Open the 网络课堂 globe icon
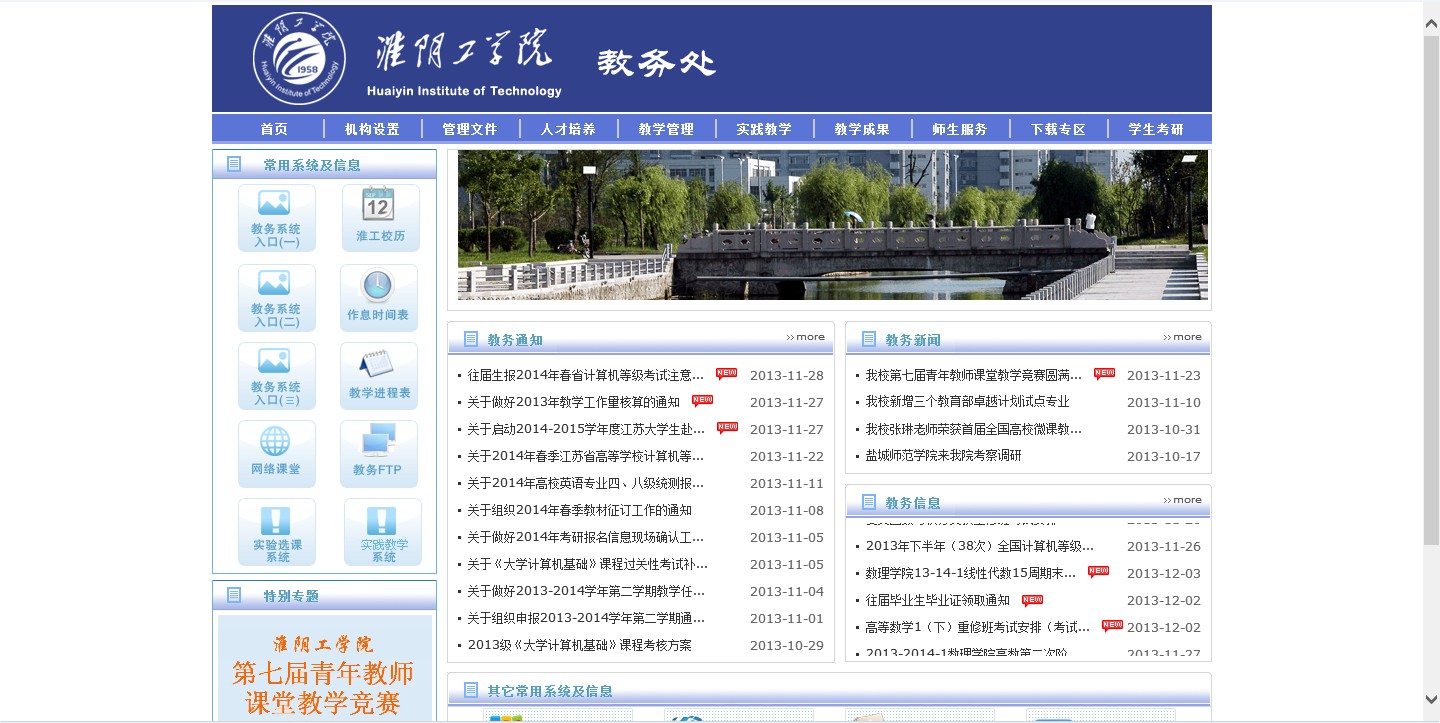This screenshot has height=723, width=1440. (x=276, y=453)
